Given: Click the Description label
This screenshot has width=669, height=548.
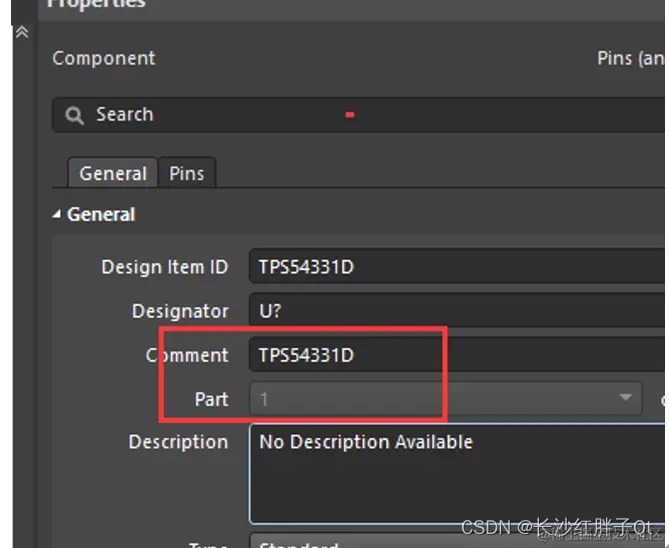Looking at the screenshot, I should click(178, 442).
